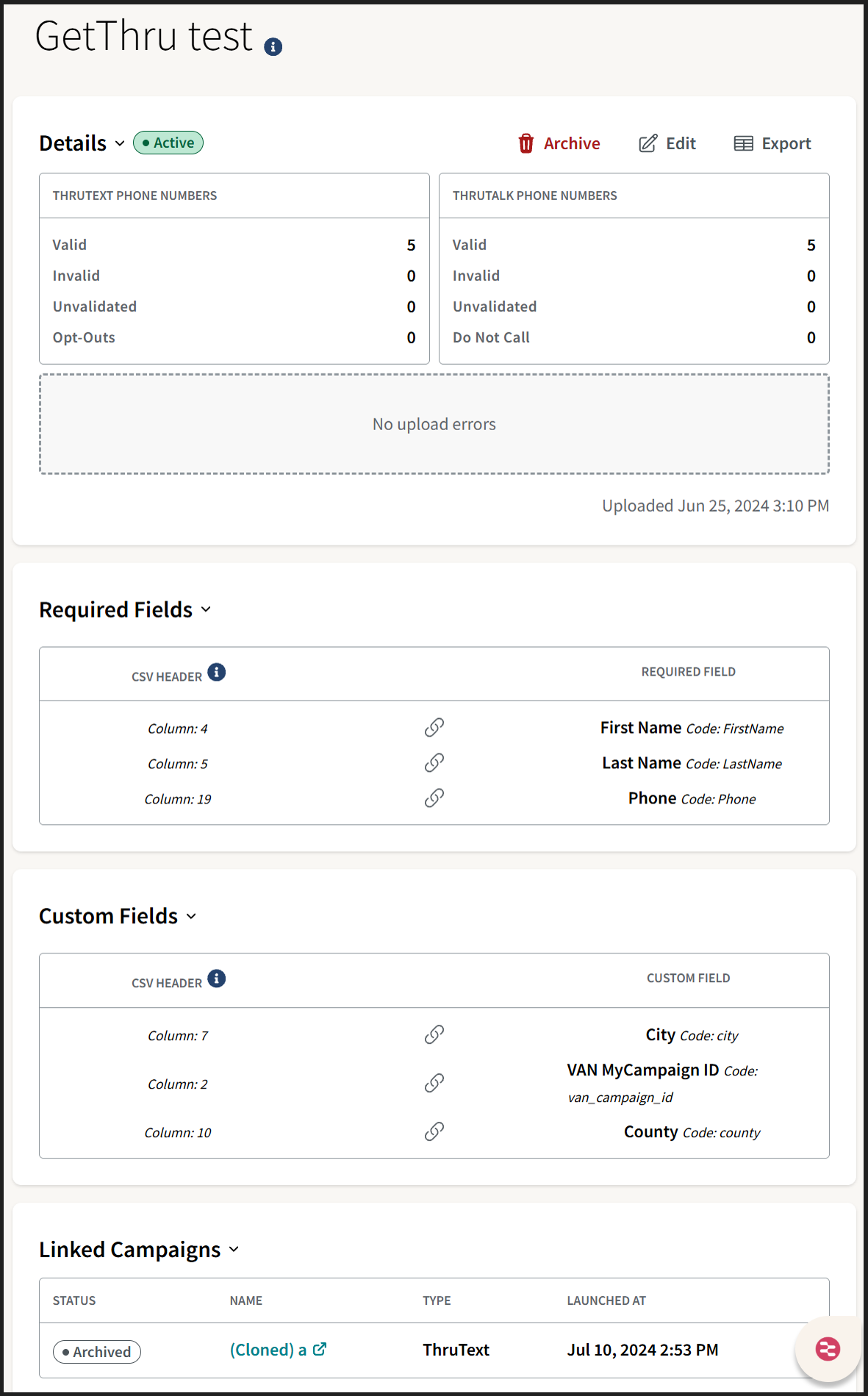
Task: Click the NAME column header
Action: (x=245, y=1300)
